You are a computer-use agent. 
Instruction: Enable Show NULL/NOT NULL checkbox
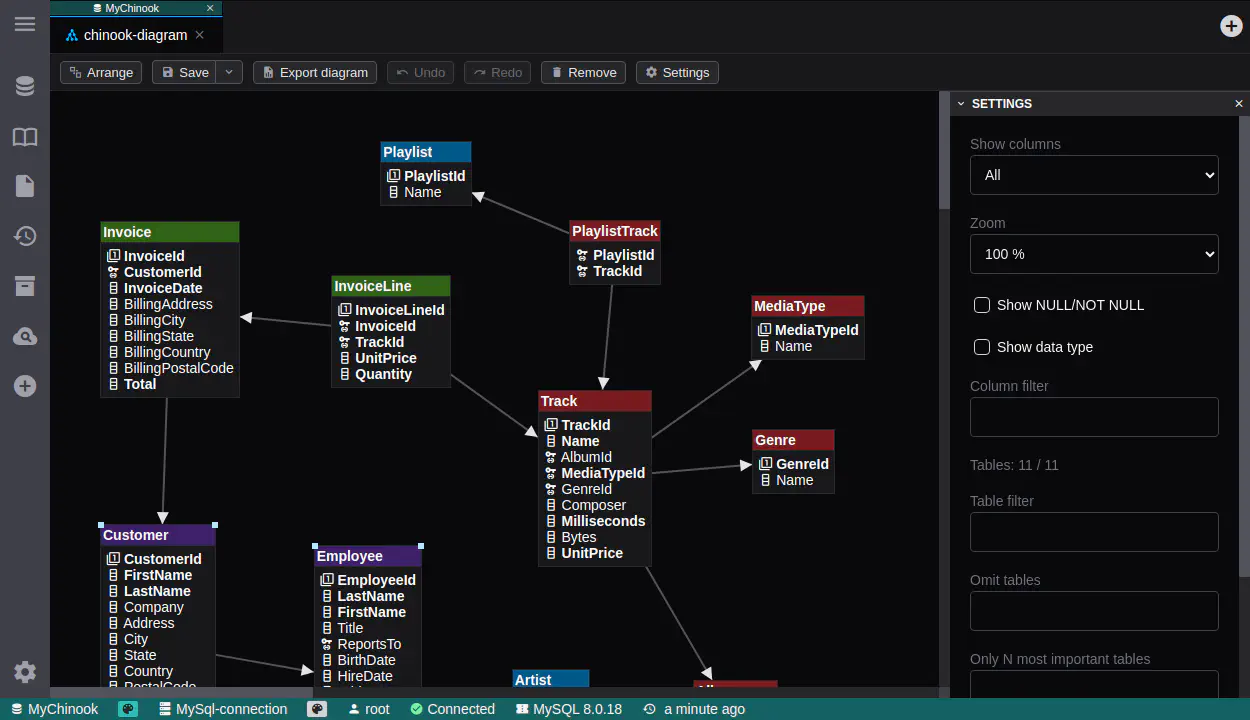click(982, 305)
